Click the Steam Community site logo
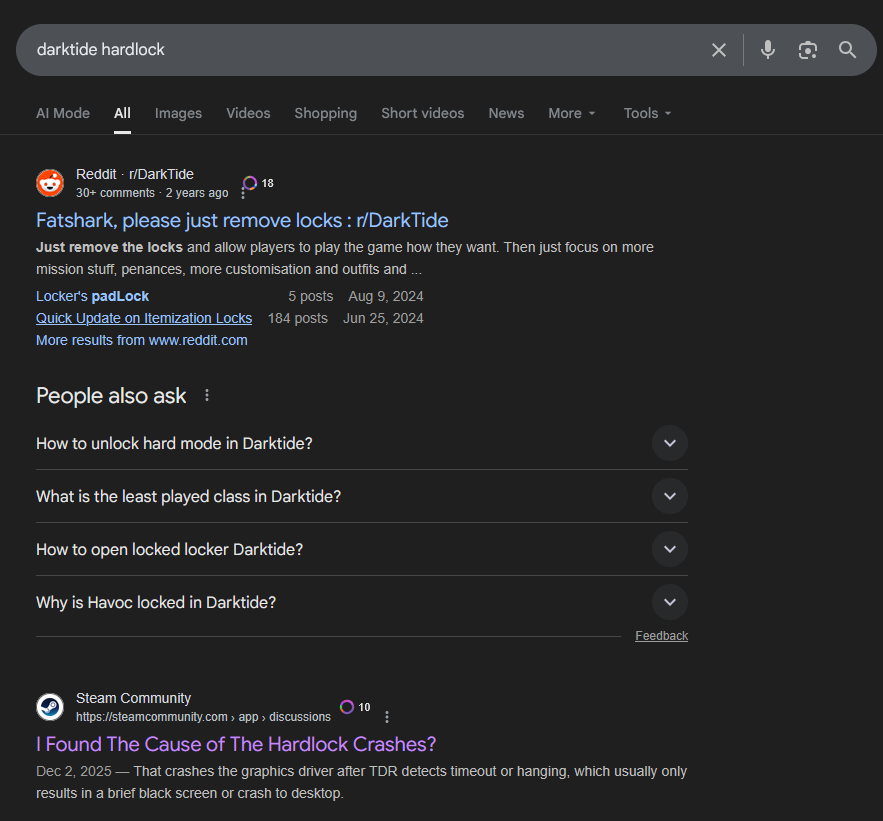883x821 pixels. (x=50, y=707)
